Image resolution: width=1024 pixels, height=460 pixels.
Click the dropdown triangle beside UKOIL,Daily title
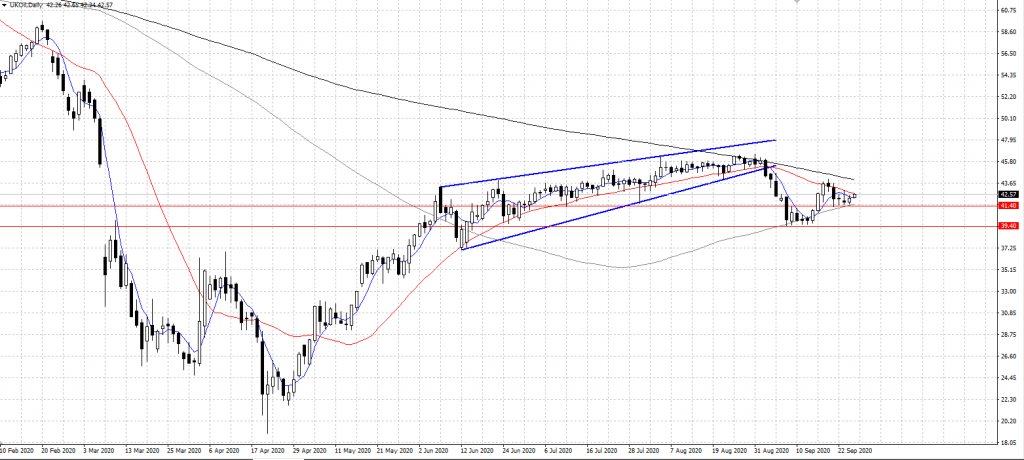(5, 6)
